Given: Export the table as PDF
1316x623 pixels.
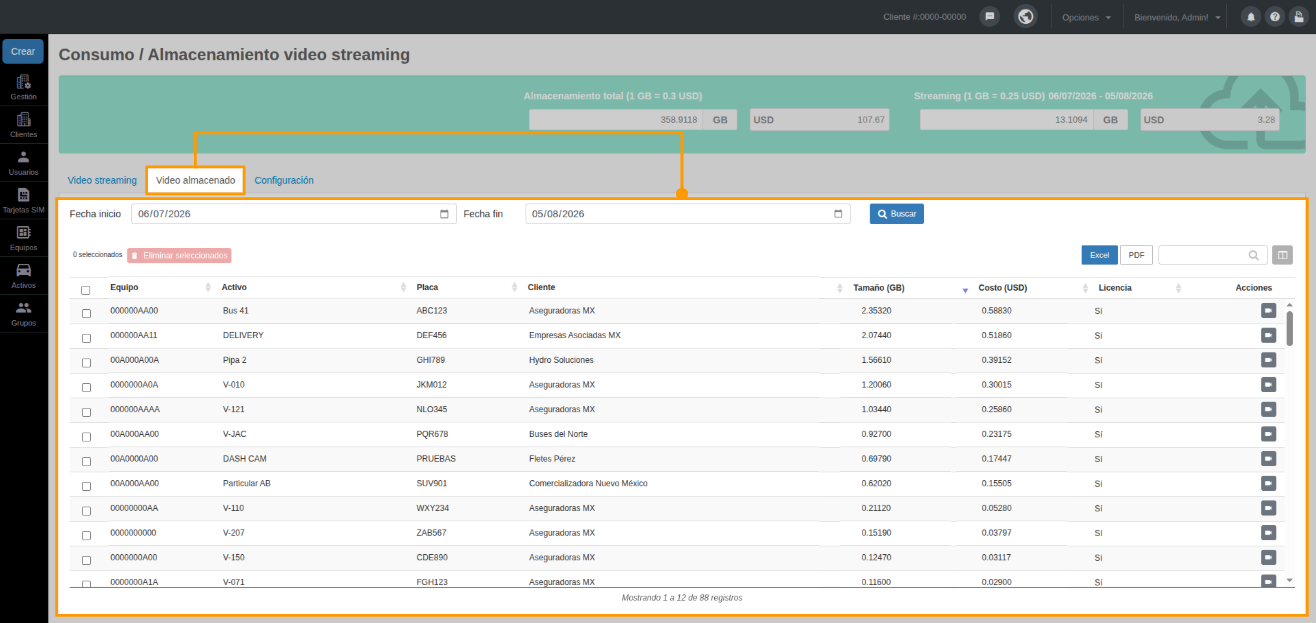Looking at the screenshot, I should [1136, 255].
